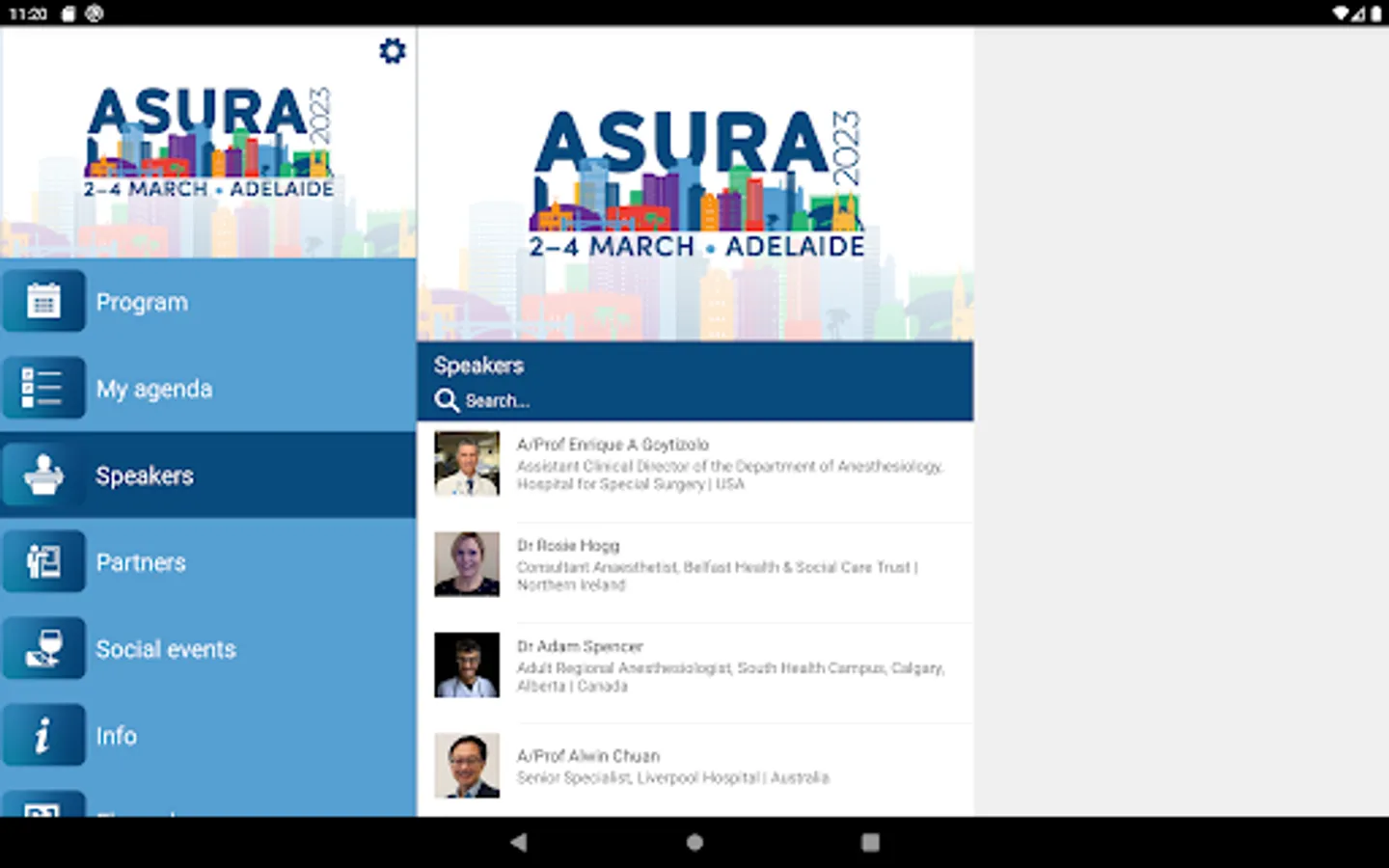Open photo of A/Prof Enrique A Goytizolo

click(x=467, y=464)
